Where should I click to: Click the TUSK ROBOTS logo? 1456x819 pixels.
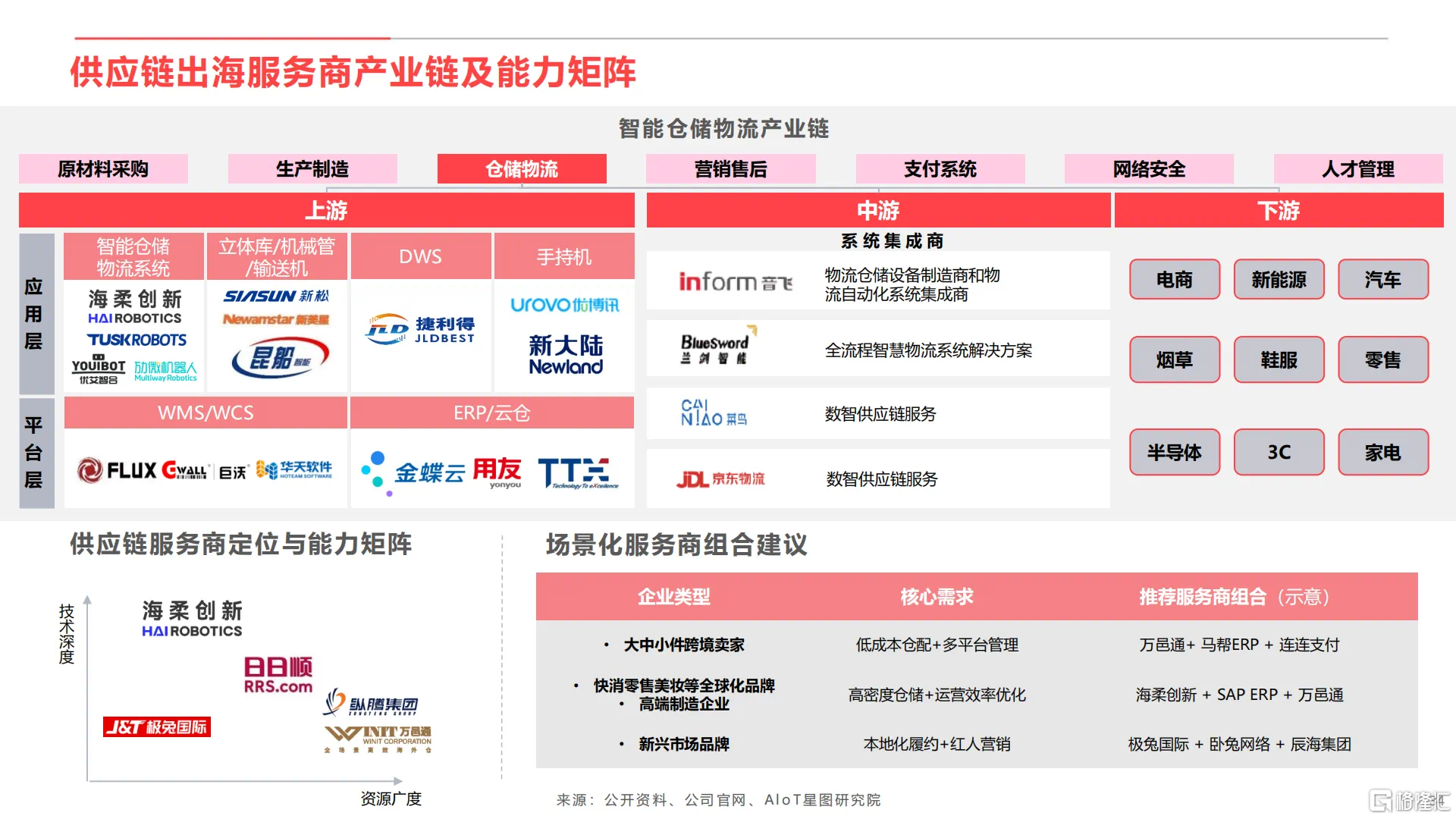click(136, 340)
